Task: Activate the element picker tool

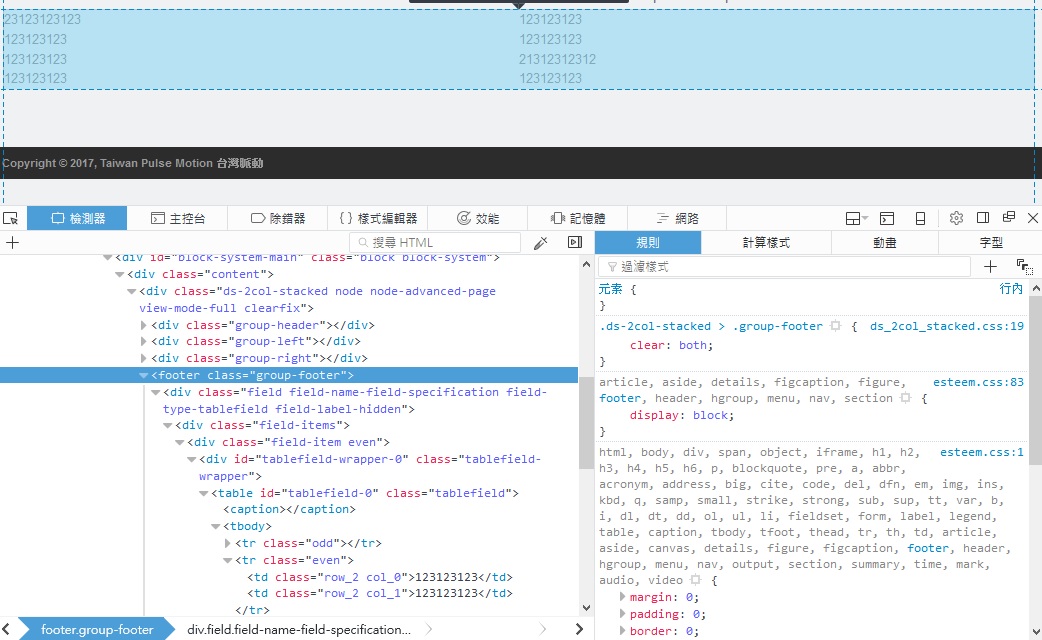Action: tap(11, 218)
